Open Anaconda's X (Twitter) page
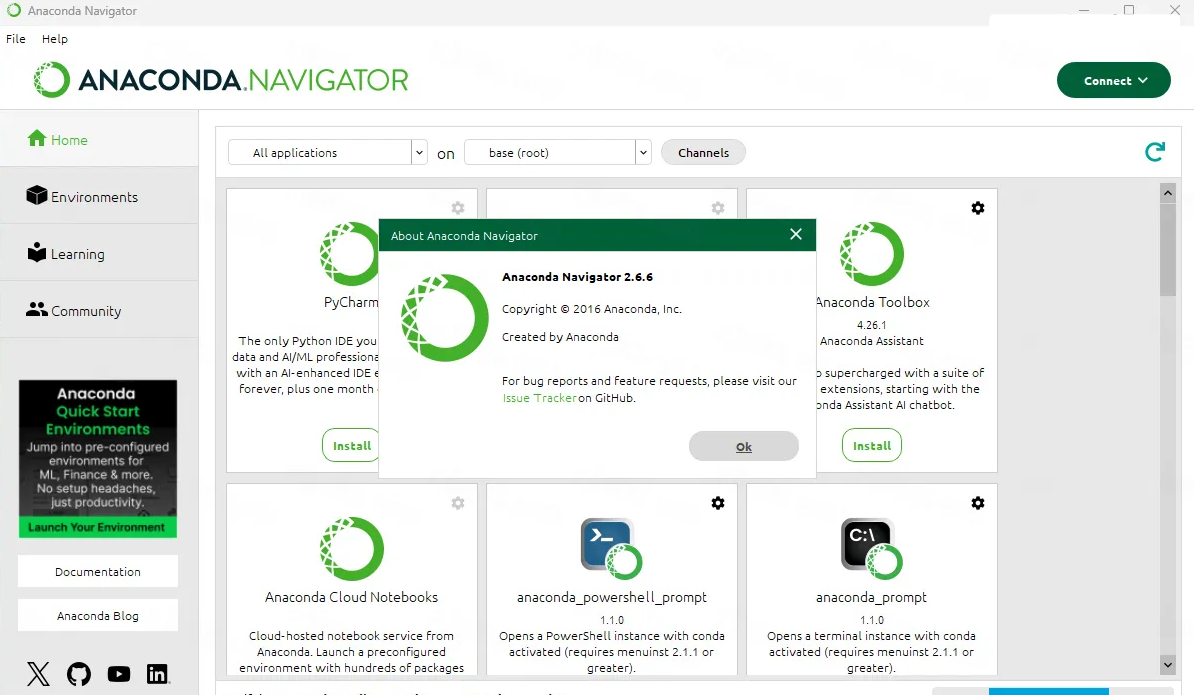Image resolution: width=1194 pixels, height=695 pixels. click(x=38, y=674)
